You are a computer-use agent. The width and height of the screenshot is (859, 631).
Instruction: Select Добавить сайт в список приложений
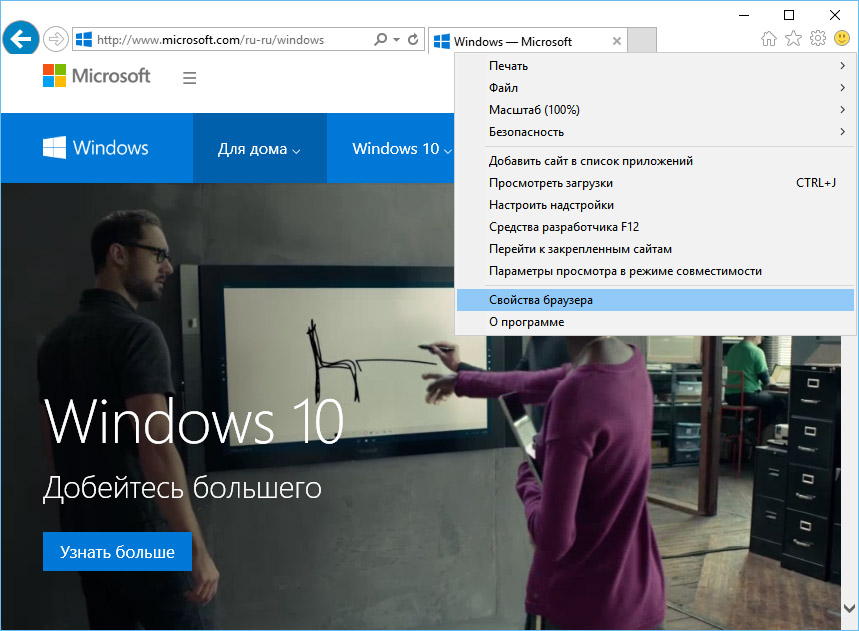pos(655,161)
